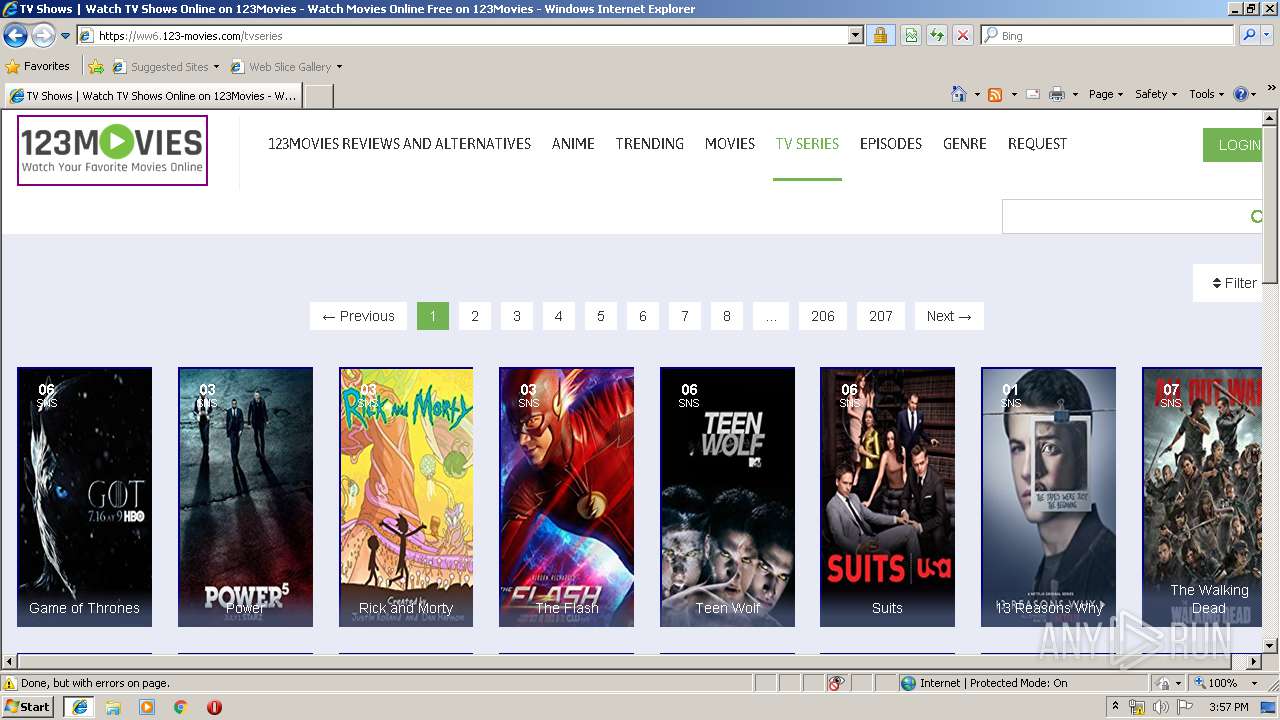Screen dimensions: 1280x720
Task: Open the Tools menu
Action: 1207,94
